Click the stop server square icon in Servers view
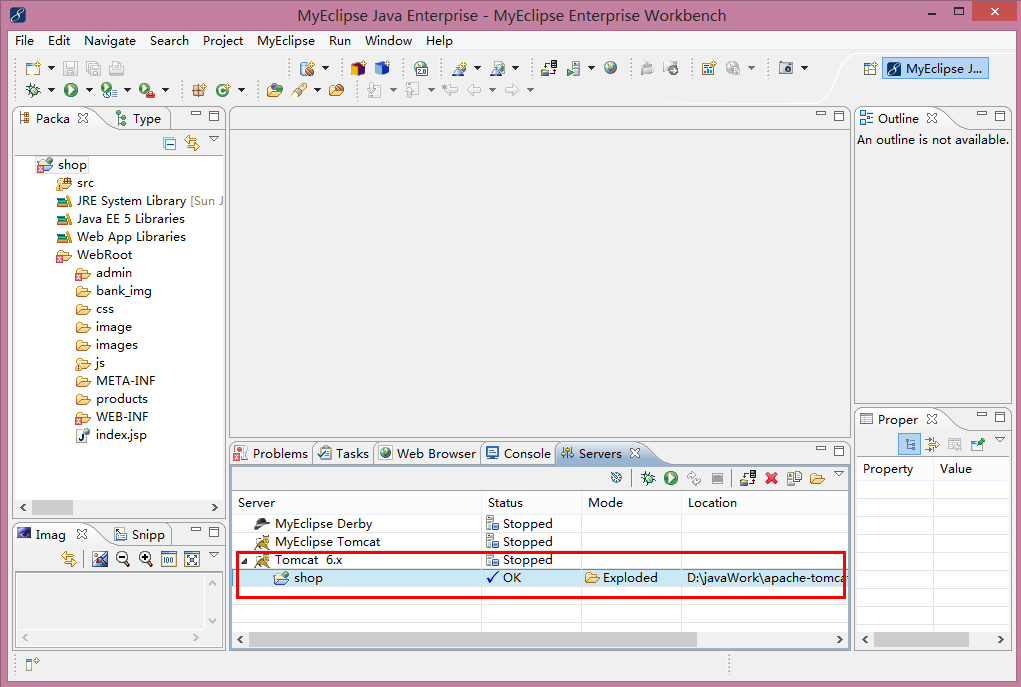Screen dimensions: 1021x687 point(717,479)
